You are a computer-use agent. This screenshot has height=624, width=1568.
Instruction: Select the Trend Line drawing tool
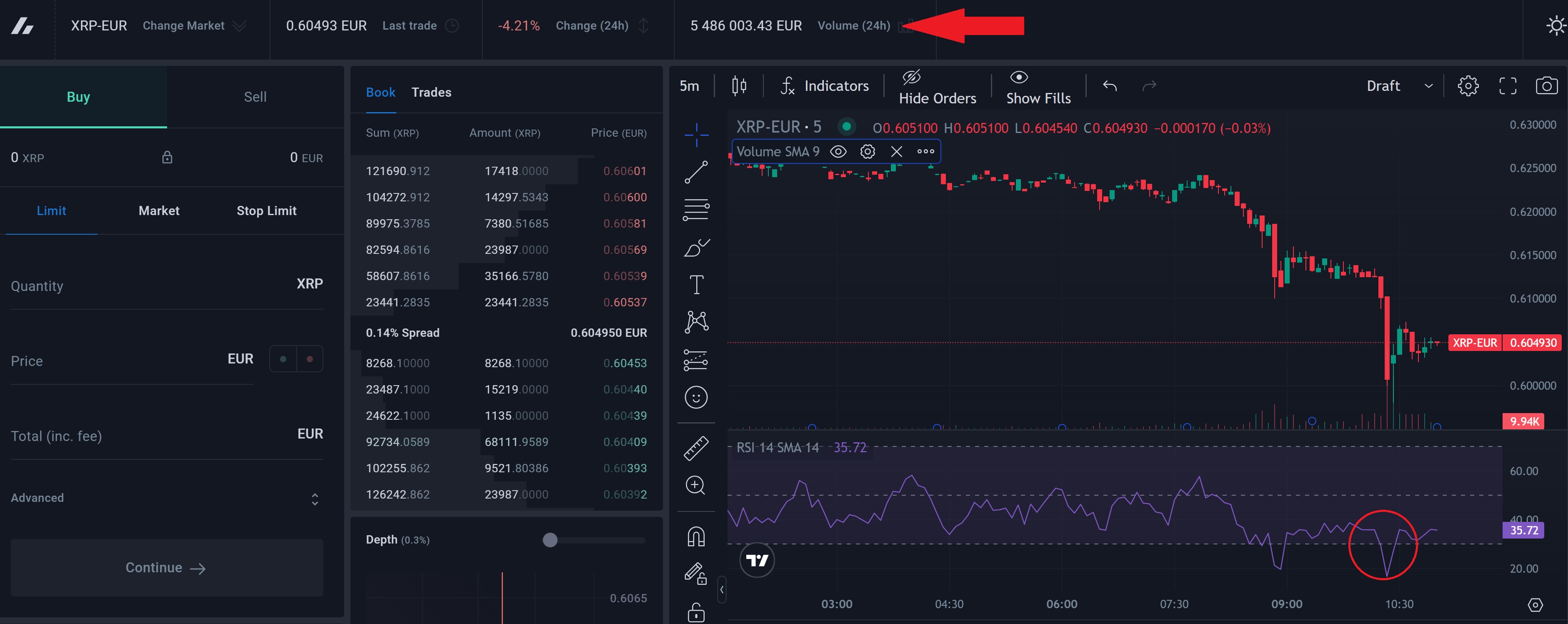[696, 172]
